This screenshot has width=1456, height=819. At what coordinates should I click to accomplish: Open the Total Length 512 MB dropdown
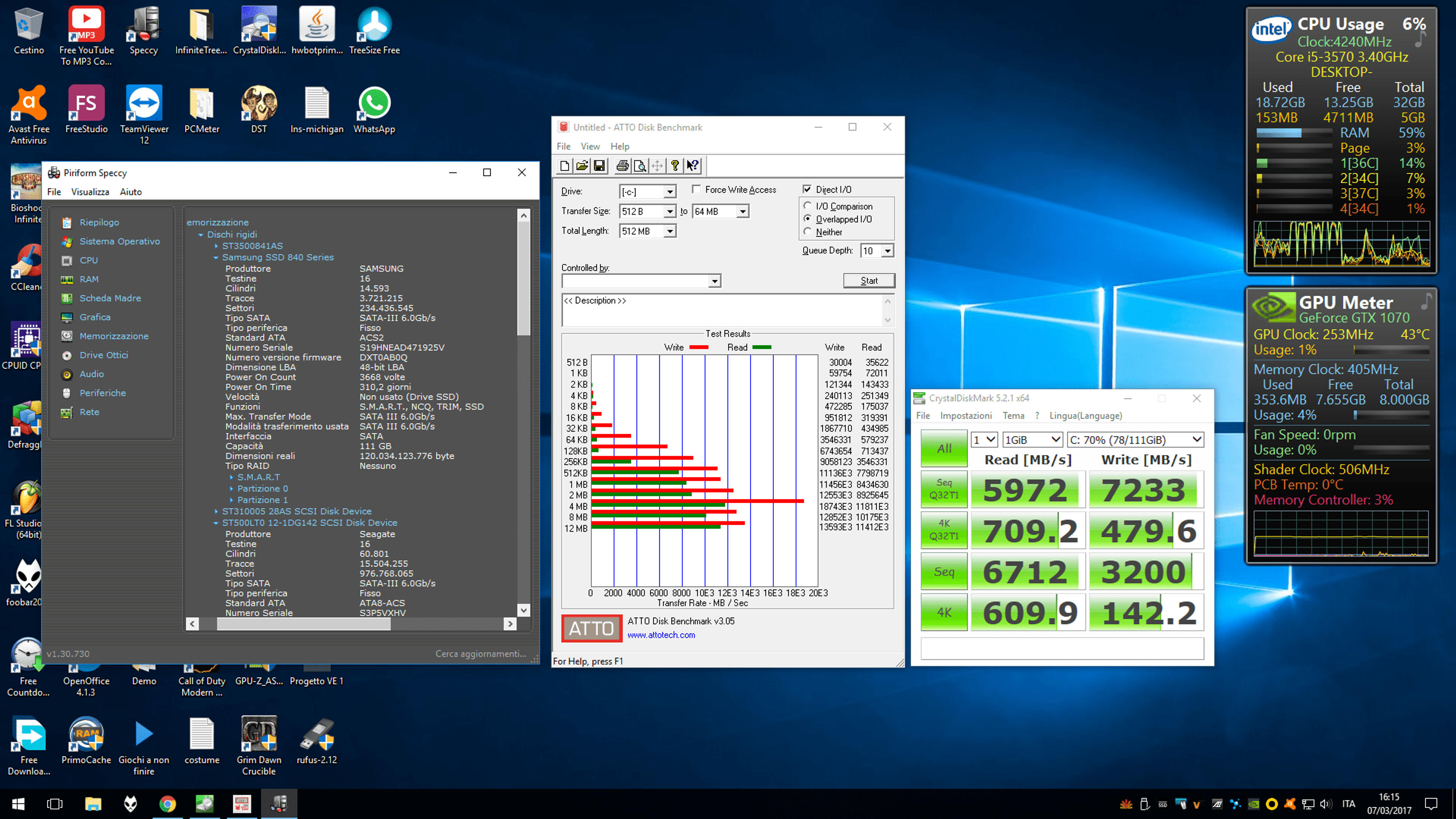[670, 231]
